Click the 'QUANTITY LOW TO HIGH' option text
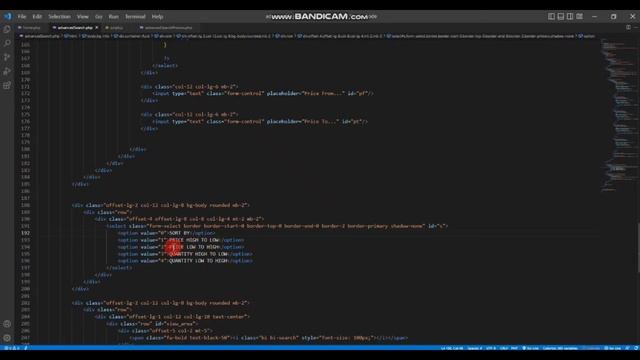The image size is (640, 360). click(x=198, y=261)
